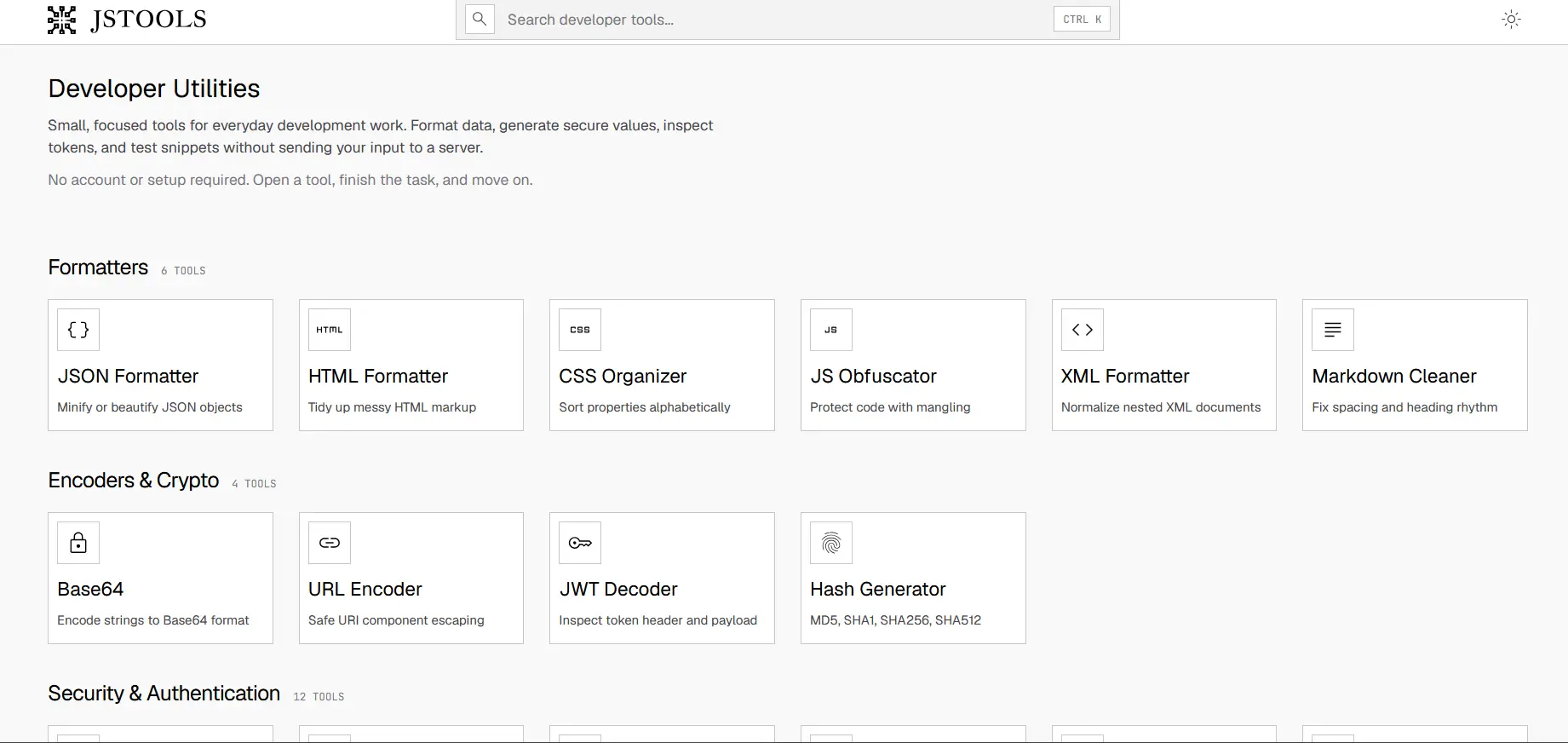Click the Encoders & Crypto heading
Image resolution: width=1568 pixels, height=743 pixels.
134,481
